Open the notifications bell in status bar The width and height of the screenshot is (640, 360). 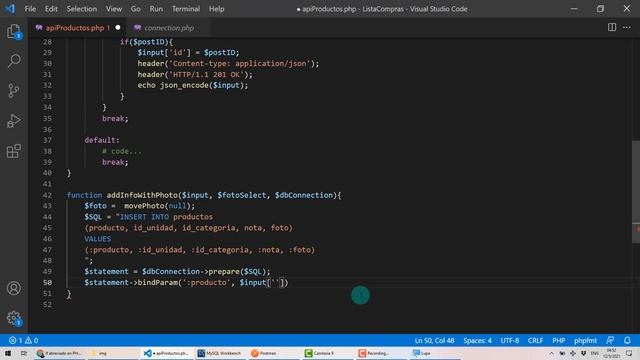pyautogui.click(x=627, y=340)
